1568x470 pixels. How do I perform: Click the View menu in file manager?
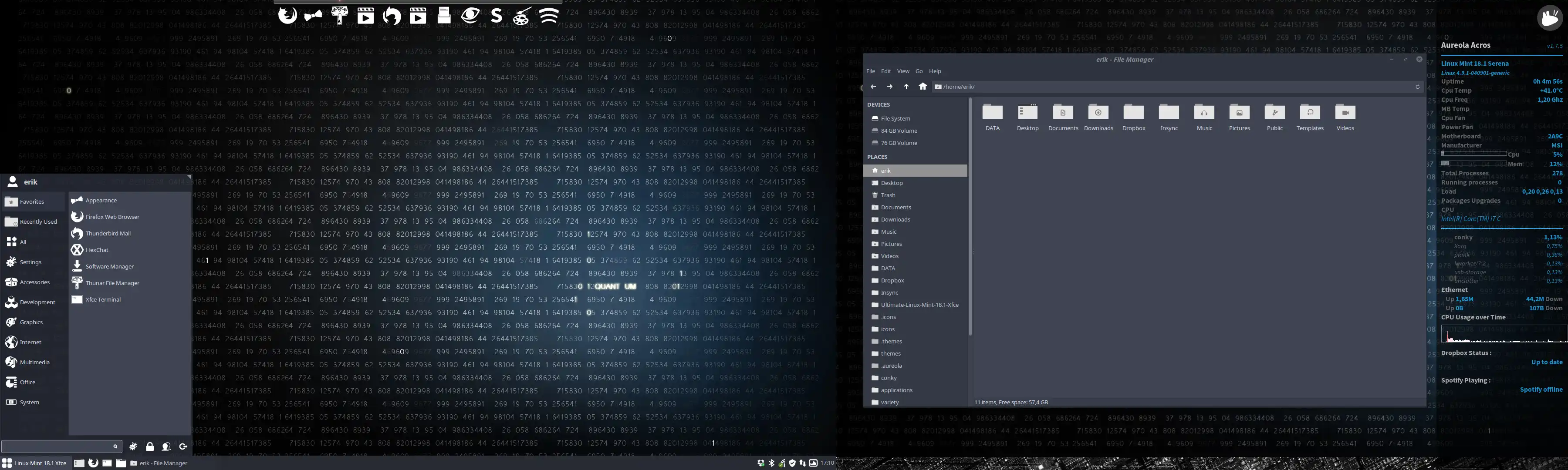click(901, 70)
